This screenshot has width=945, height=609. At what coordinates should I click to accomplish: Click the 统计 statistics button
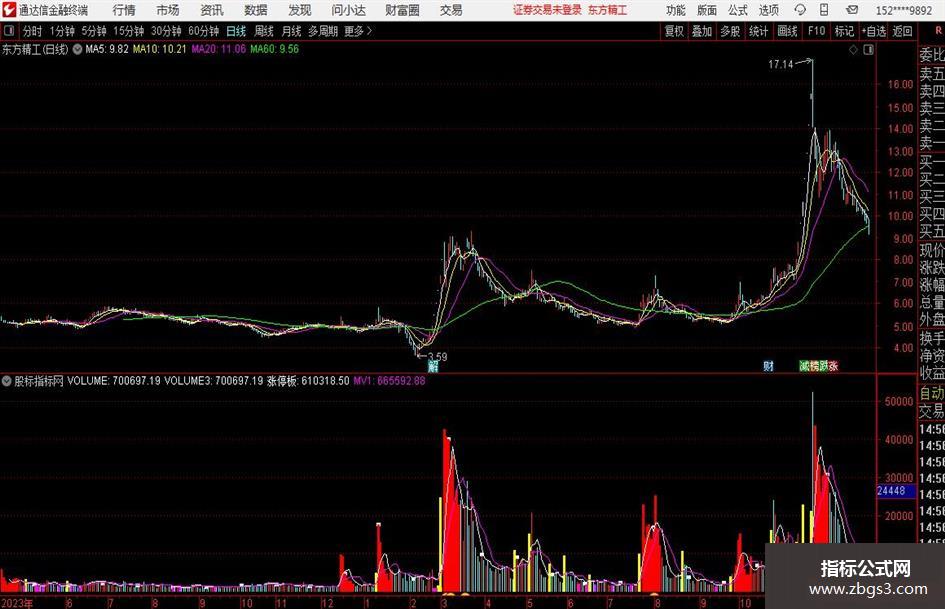click(x=758, y=31)
